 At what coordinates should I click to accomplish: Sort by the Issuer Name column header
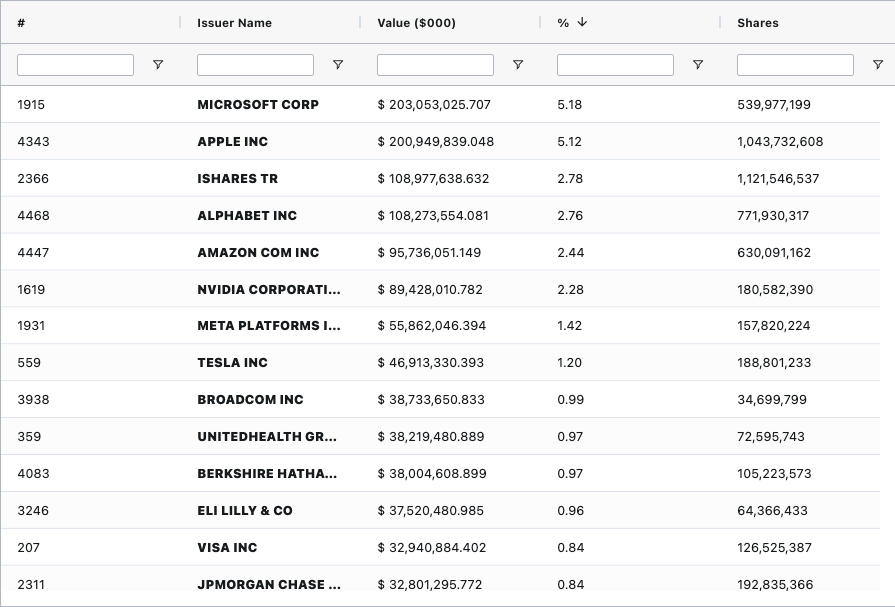234,23
